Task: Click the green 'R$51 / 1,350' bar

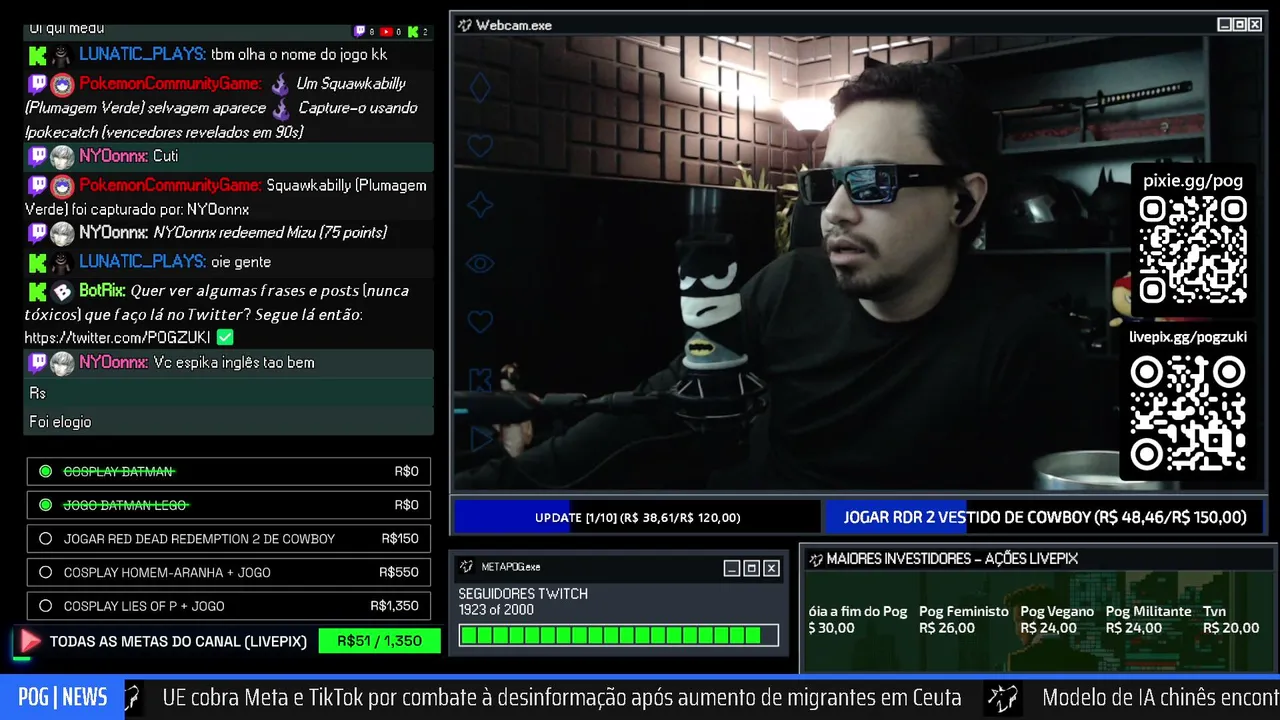Action: tap(380, 641)
